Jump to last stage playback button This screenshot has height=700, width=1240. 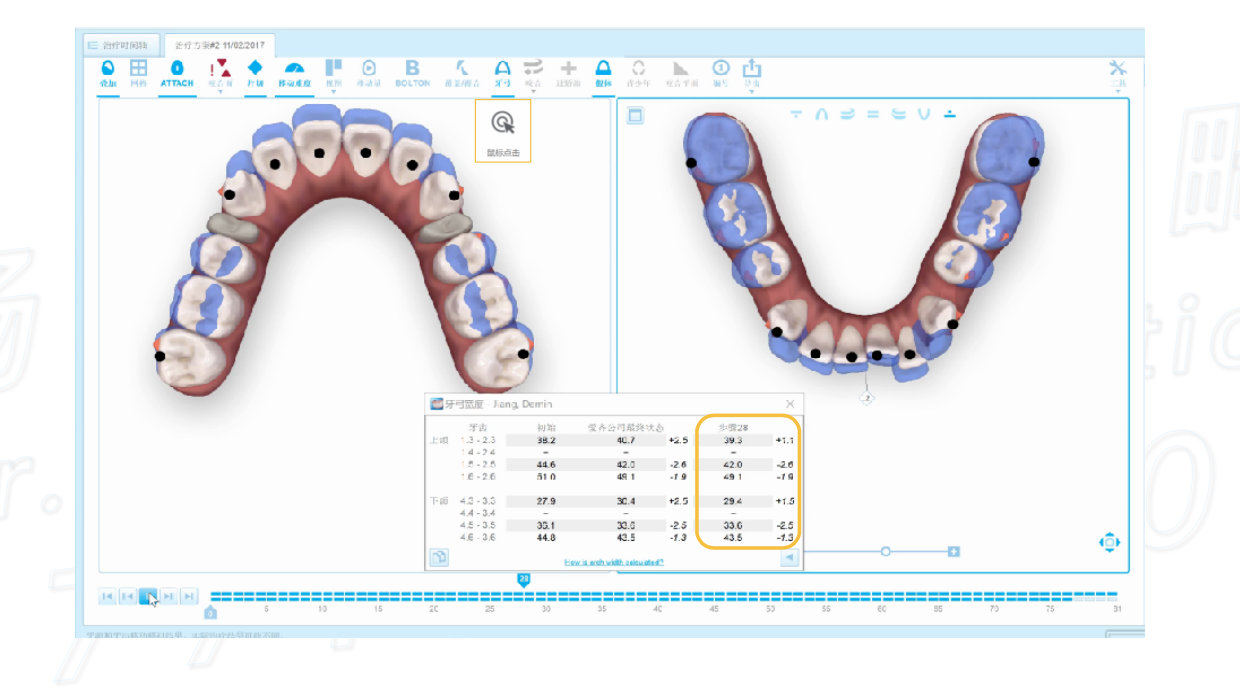[190, 597]
